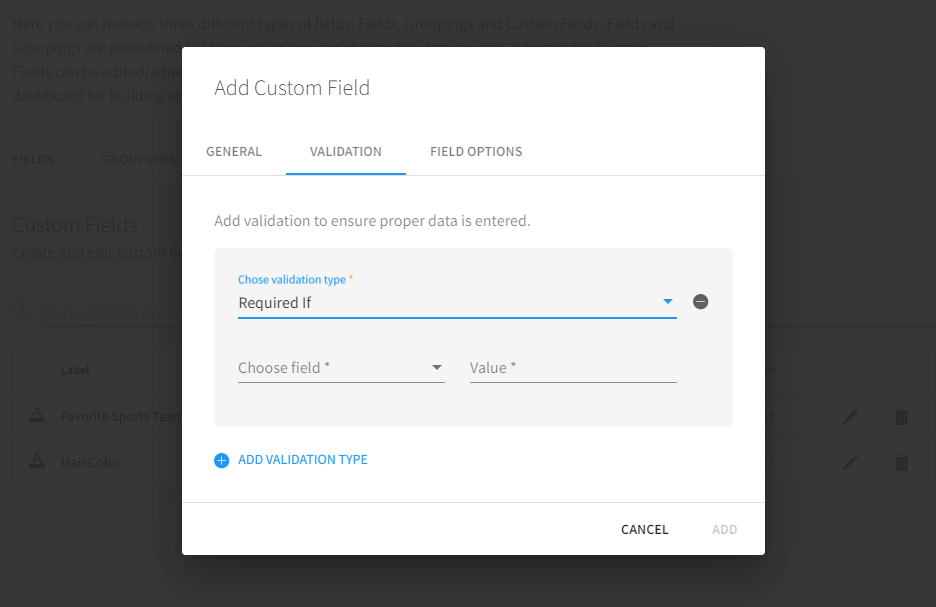Screen dimensions: 936x607
Task: Delete the Hair Color custom field
Action: pos(901,463)
